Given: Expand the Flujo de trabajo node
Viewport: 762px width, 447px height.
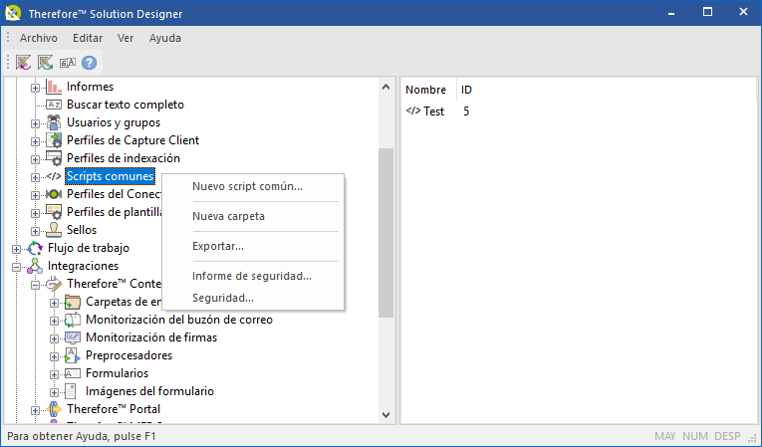Looking at the screenshot, I should pos(17,248).
